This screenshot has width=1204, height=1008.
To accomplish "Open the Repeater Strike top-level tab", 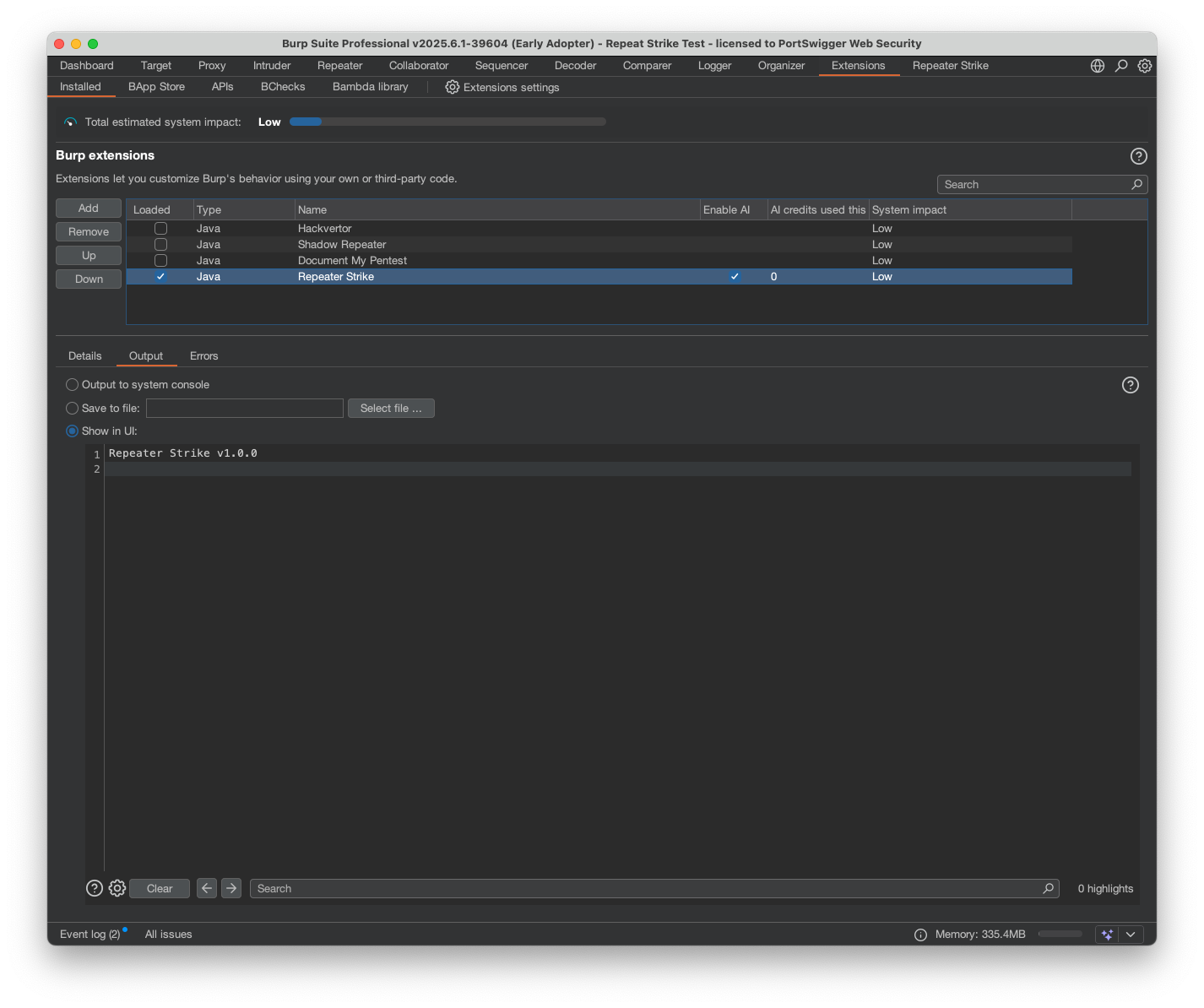I will tap(951, 66).
